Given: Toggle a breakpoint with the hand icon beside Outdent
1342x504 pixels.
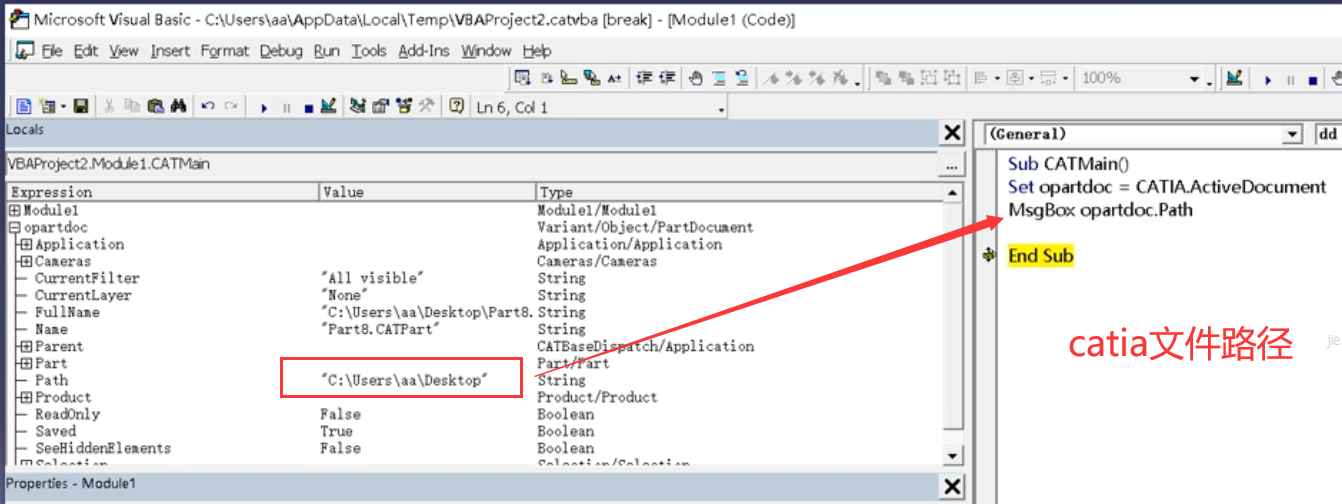Looking at the screenshot, I should point(696,78).
